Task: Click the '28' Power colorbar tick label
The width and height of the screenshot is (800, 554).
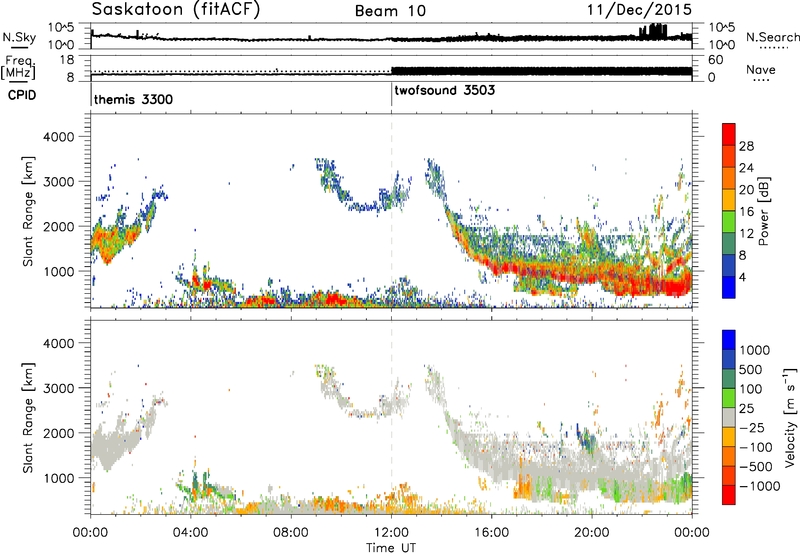Action: click(746, 146)
